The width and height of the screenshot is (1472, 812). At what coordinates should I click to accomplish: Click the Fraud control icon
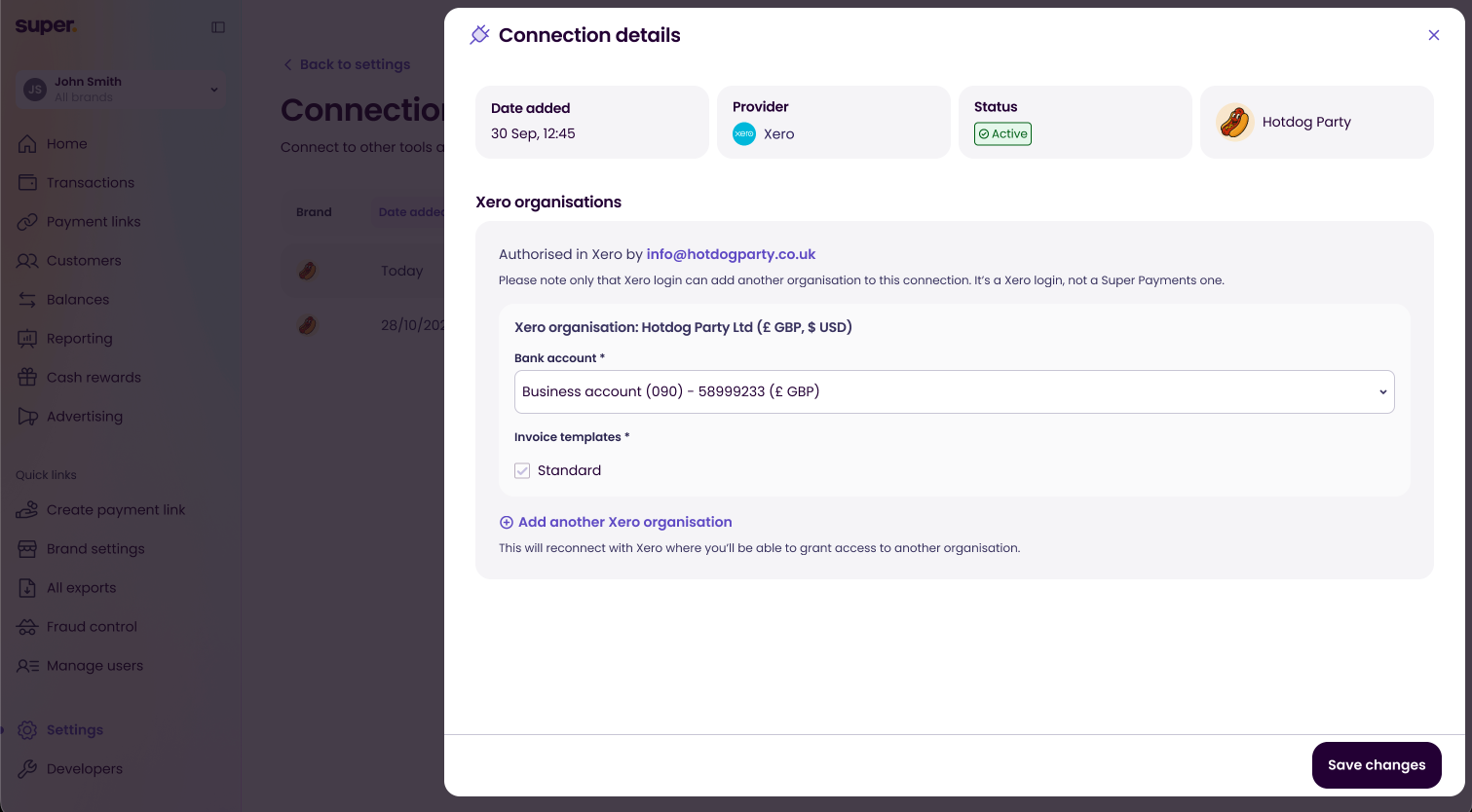[x=27, y=627]
